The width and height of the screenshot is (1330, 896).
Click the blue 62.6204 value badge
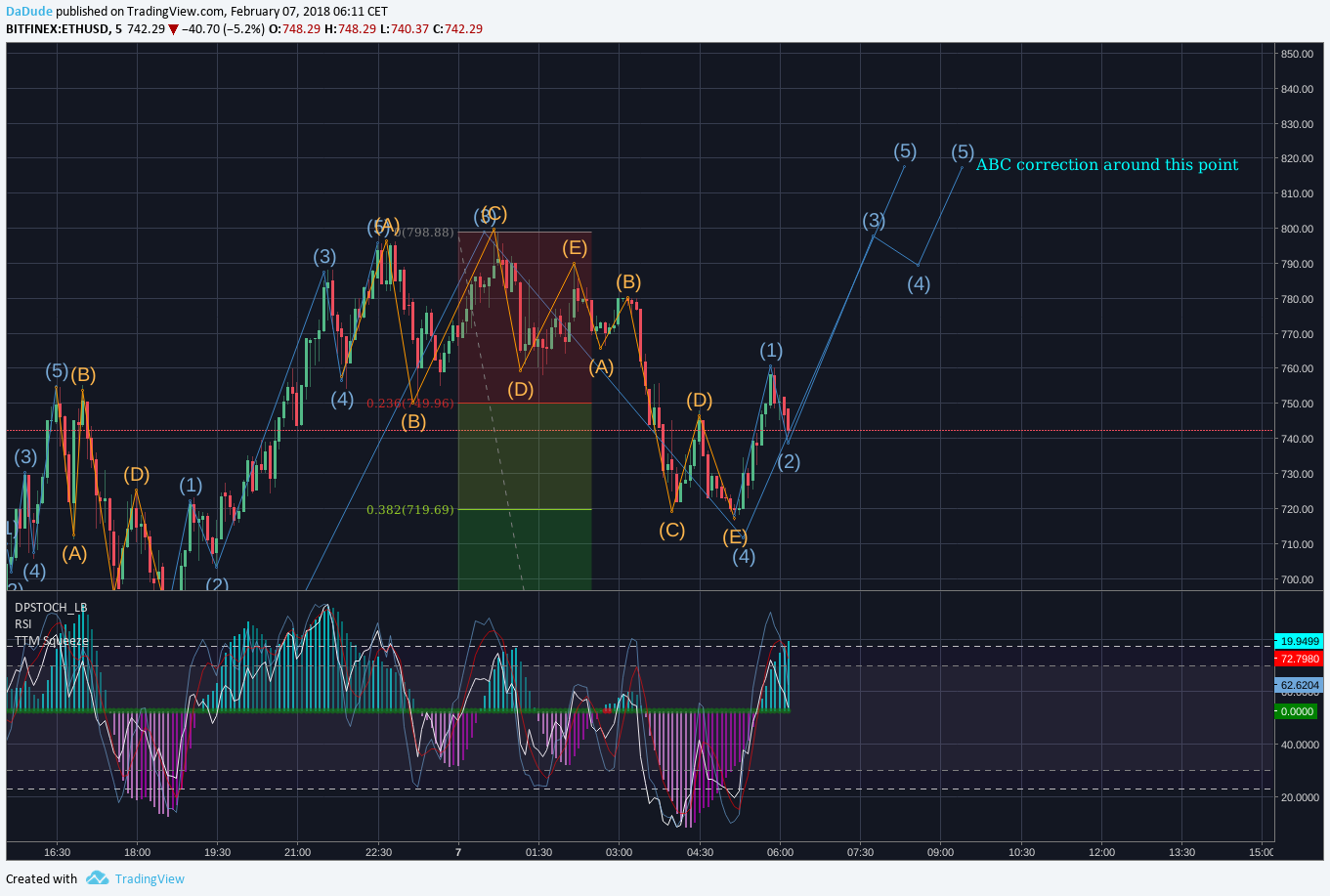click(x=1300, y=685)
